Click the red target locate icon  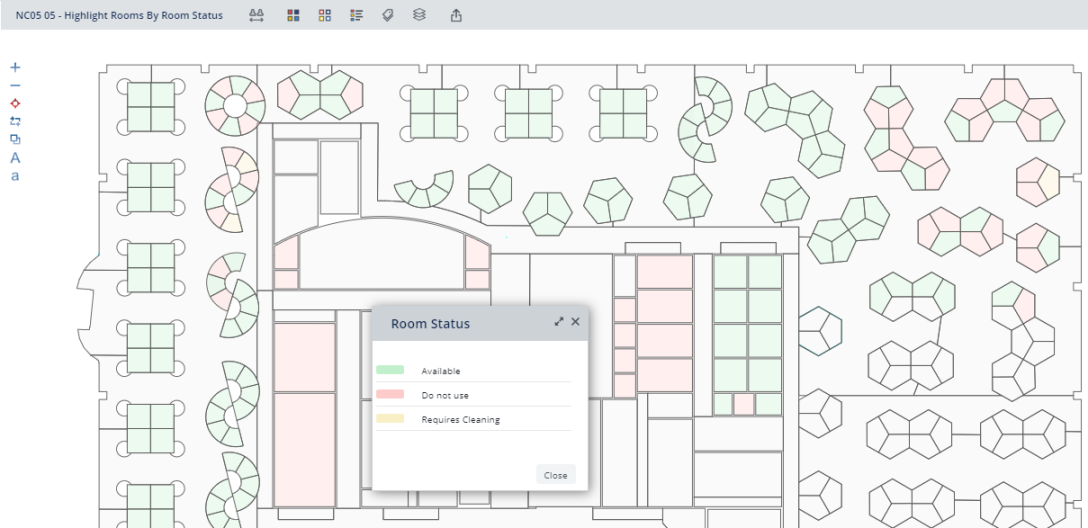pos(15,103)
